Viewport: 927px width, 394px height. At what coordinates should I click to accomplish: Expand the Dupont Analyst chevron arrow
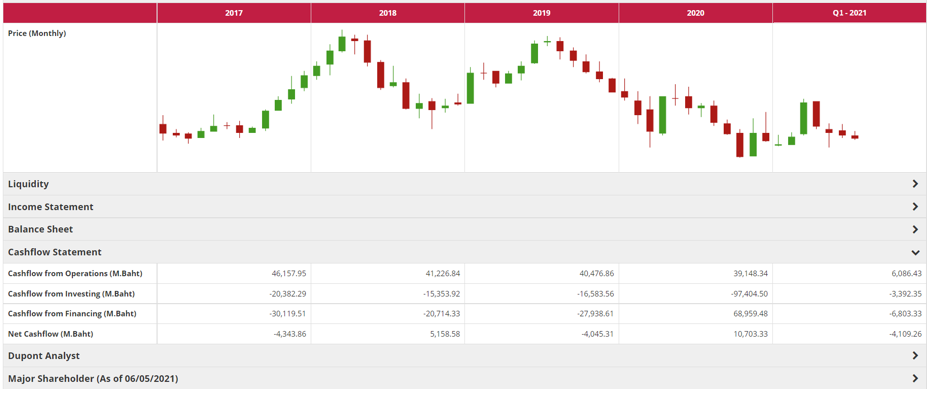tap(915, 356)
